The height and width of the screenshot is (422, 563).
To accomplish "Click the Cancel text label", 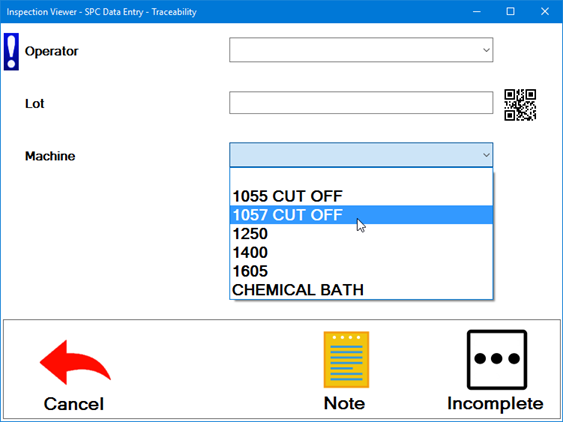I will (x=74, y=404).
